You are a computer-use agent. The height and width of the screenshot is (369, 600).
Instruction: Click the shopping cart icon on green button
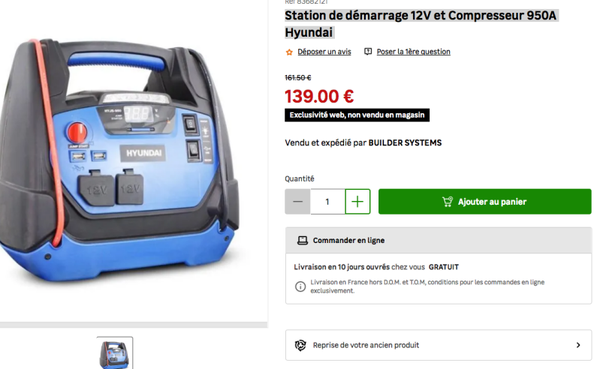[447, 201]
